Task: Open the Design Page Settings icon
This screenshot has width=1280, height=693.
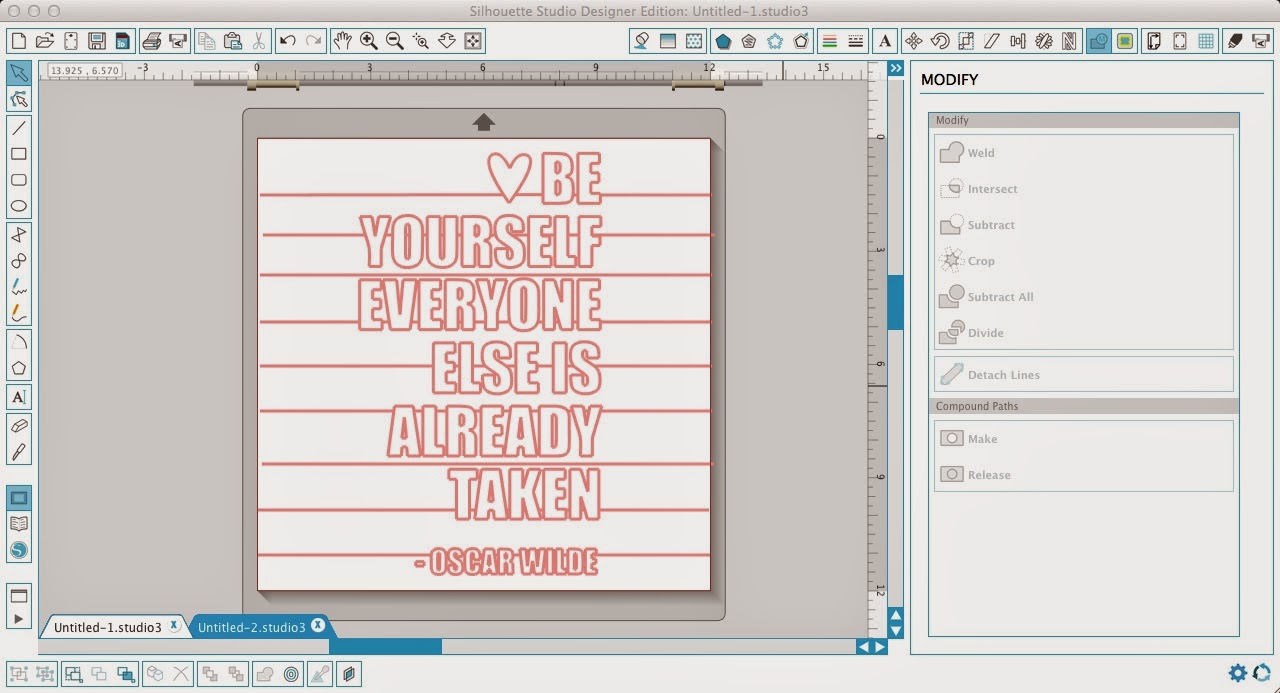Action: [x=1154, y=41]
